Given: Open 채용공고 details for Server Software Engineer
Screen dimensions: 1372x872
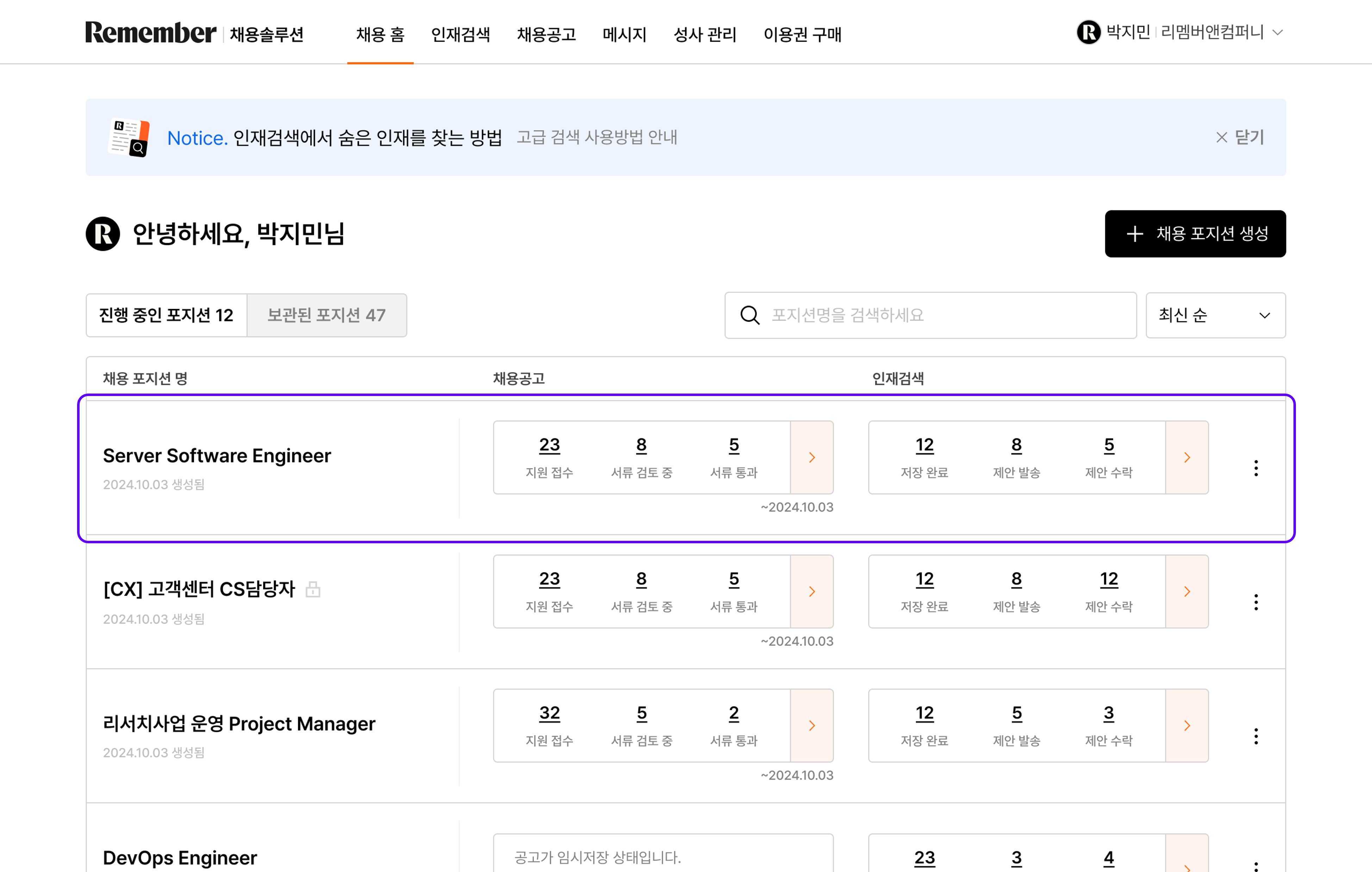Looking at the screenshot, I should tap(812, 457).
